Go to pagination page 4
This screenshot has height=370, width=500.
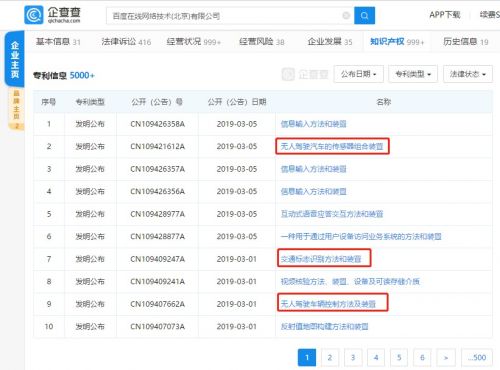tap(376, 358)
